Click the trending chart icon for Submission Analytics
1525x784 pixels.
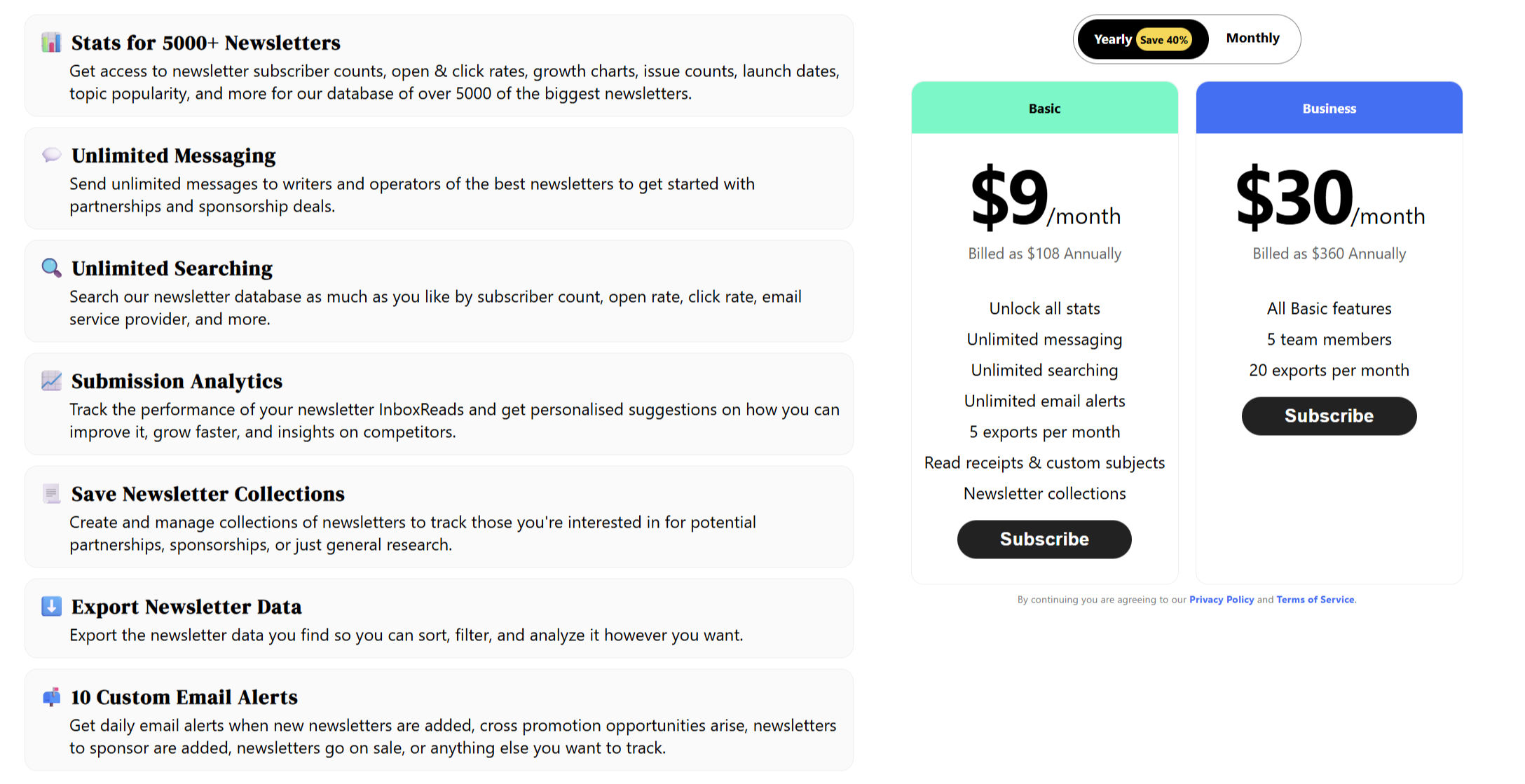point(50,381)
